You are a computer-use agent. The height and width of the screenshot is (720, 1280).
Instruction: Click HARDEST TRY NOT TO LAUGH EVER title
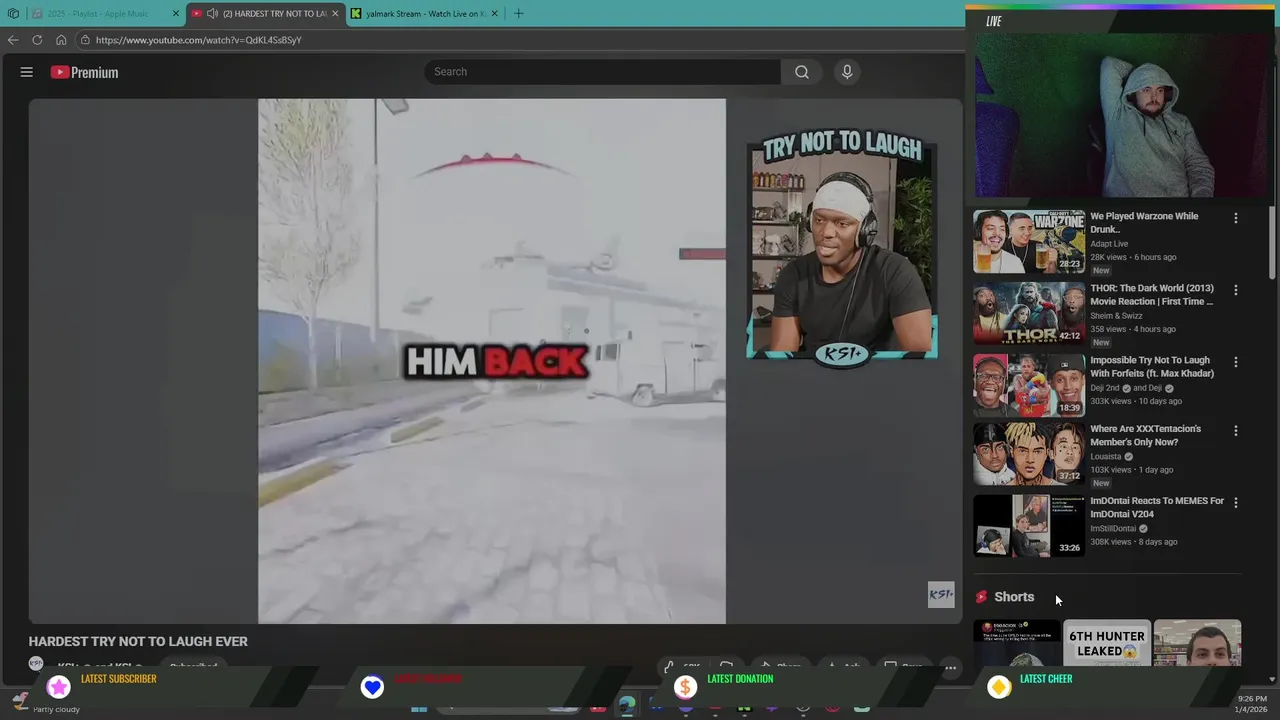tap(138, 642)
